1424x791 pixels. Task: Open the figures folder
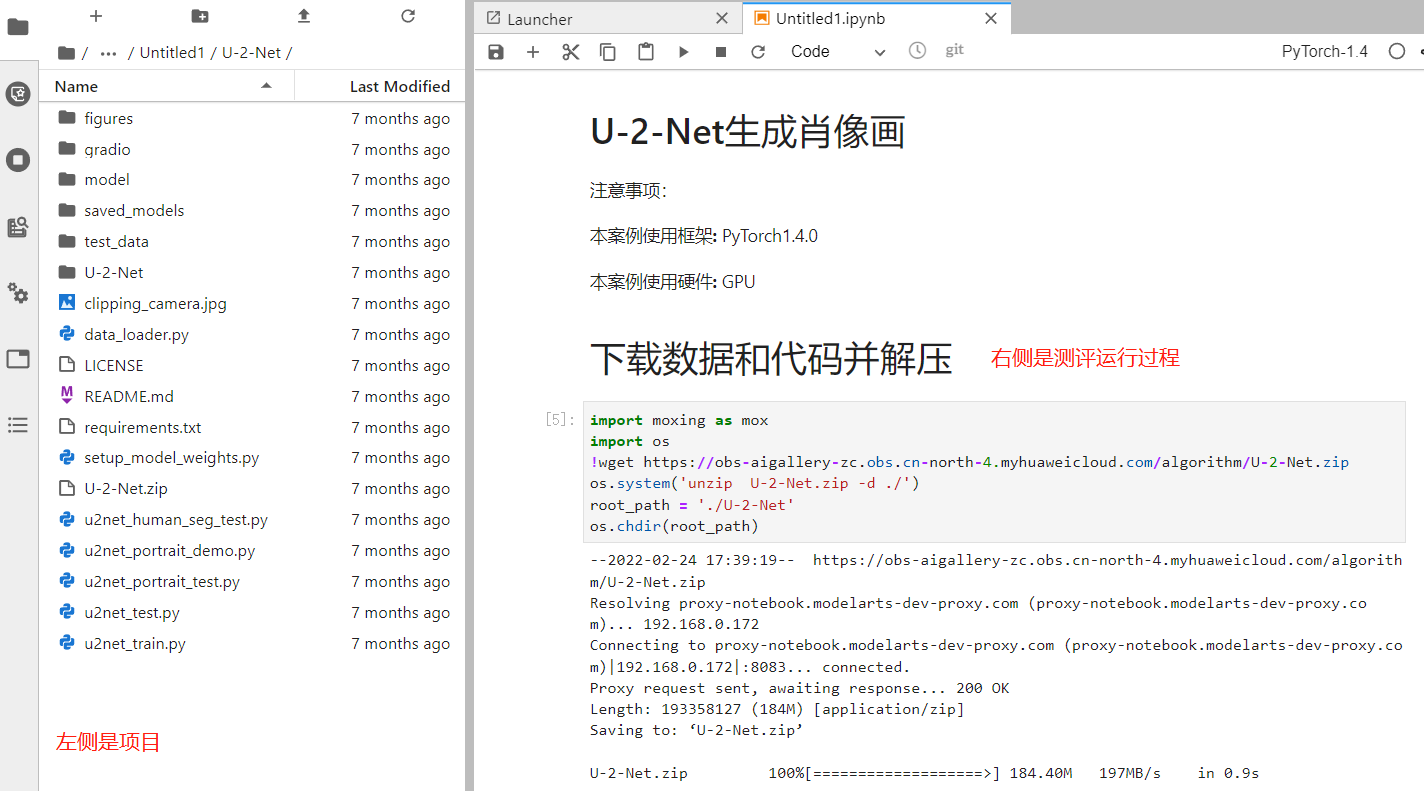254,118
